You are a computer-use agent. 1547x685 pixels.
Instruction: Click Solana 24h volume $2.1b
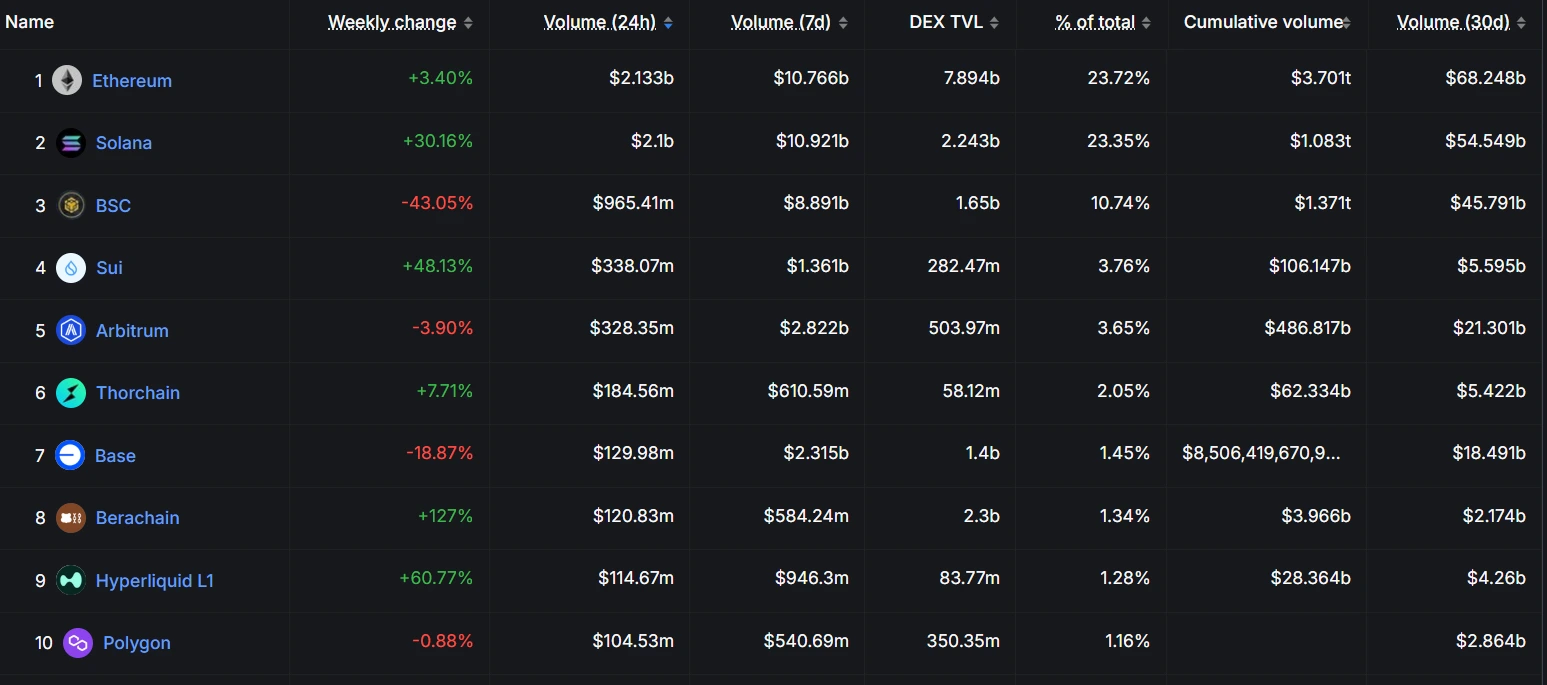652,141
